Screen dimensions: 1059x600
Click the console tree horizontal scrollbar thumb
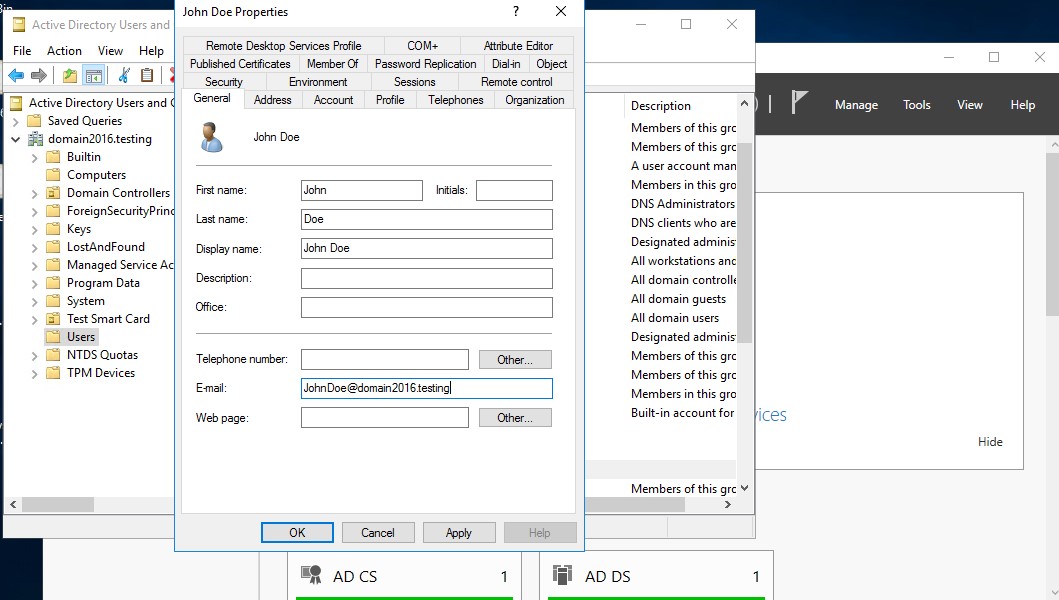click(x=58, y=505)
